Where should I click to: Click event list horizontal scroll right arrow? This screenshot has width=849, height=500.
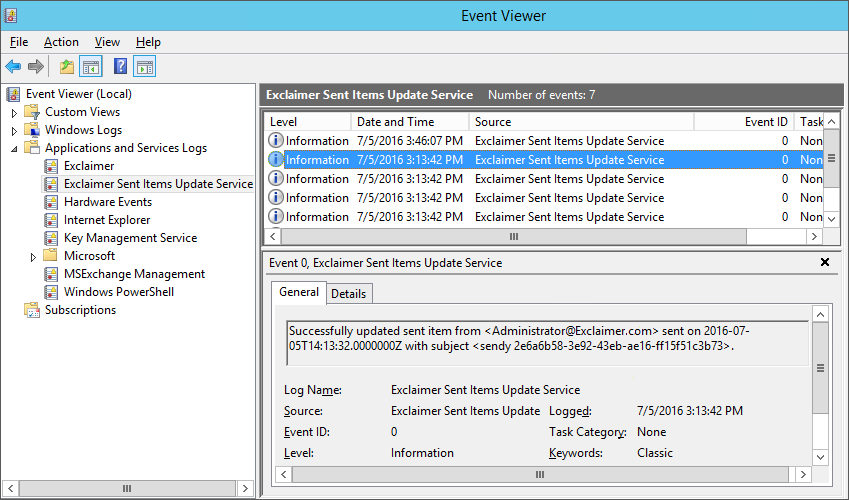pos(814,236)
